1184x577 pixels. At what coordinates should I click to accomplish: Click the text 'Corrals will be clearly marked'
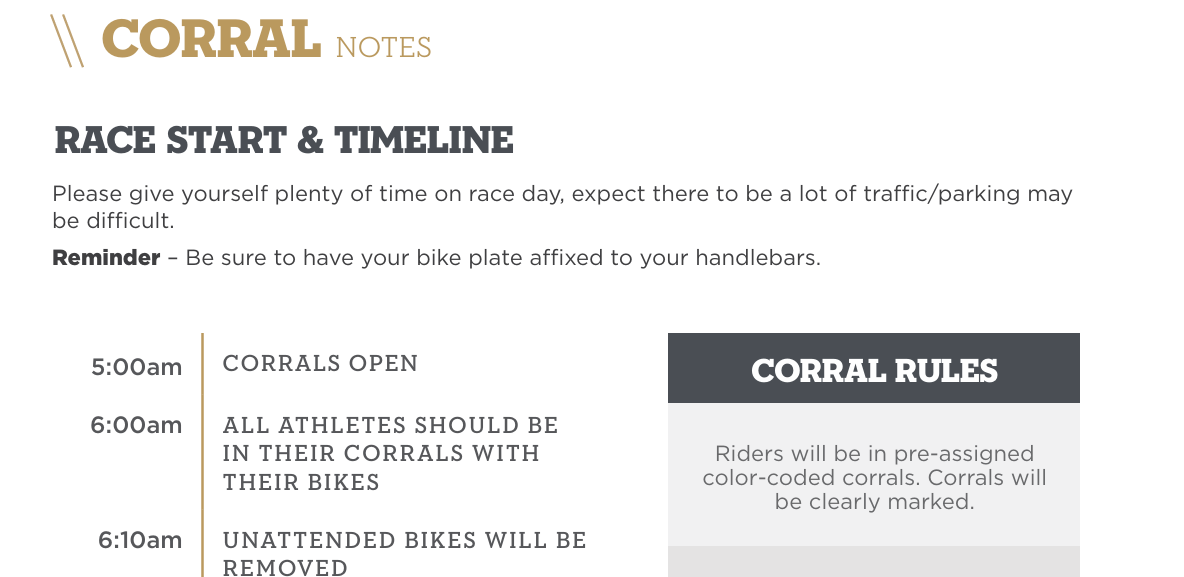[x=911, y=489]
